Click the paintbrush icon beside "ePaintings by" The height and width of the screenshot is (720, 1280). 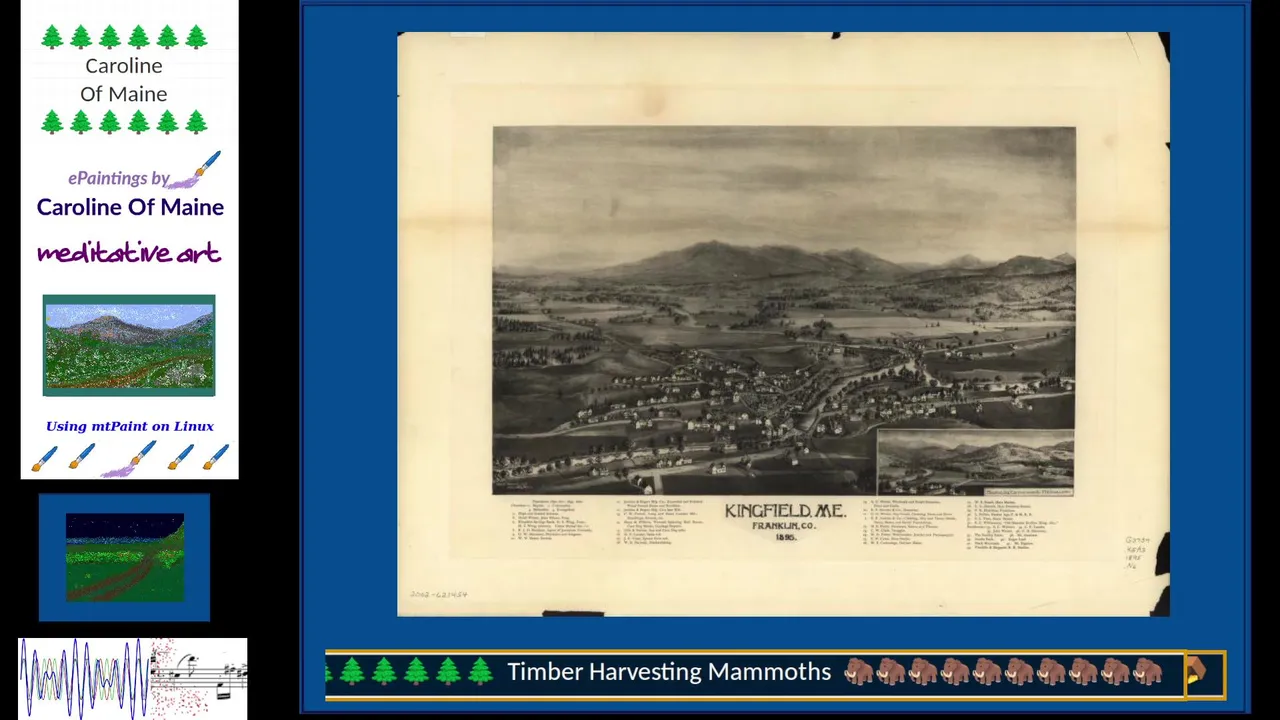pyautogui.click(x=195, y=170)
